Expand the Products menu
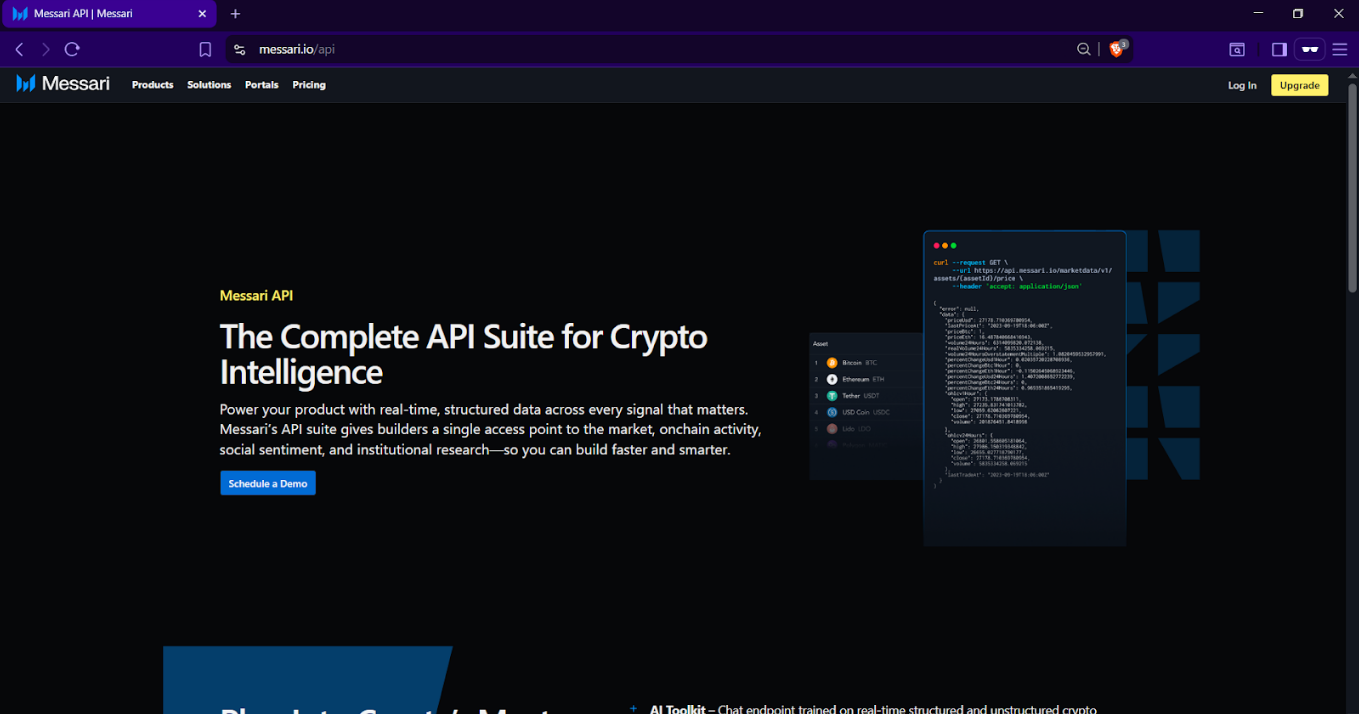This screenshot has height=714, width=1360. [152, 85]
